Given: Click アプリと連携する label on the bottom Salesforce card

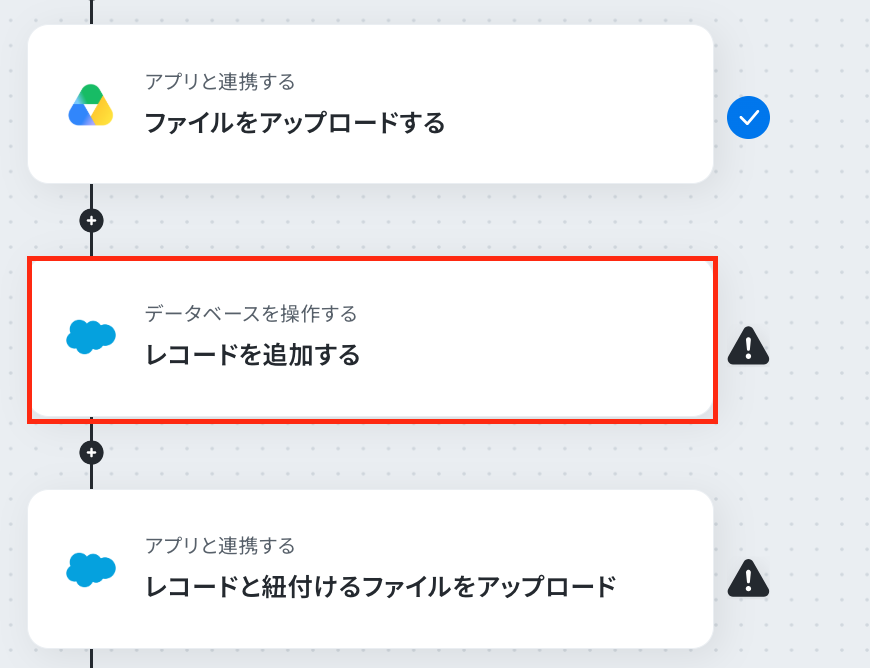Looking at the screenshot, I should point(220,545).
